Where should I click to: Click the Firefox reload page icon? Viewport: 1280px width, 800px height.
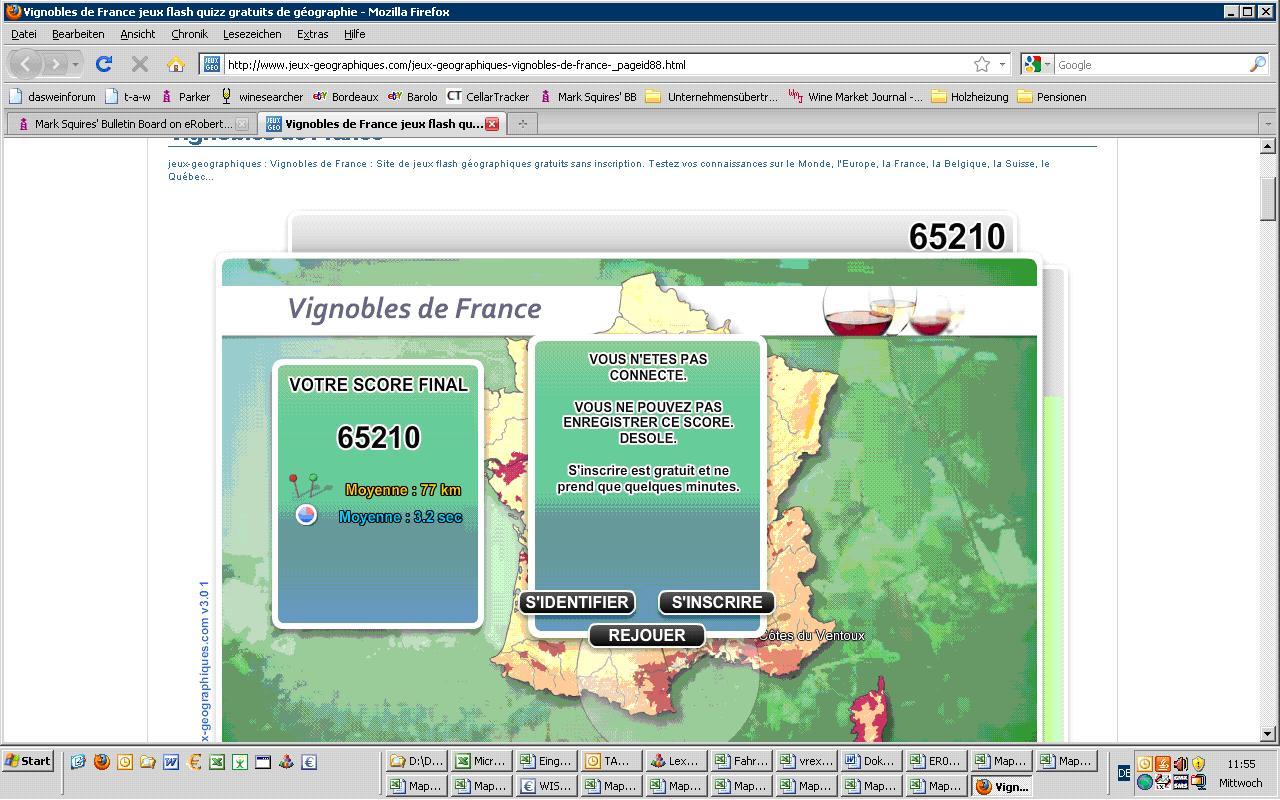(x=103, y=65)
